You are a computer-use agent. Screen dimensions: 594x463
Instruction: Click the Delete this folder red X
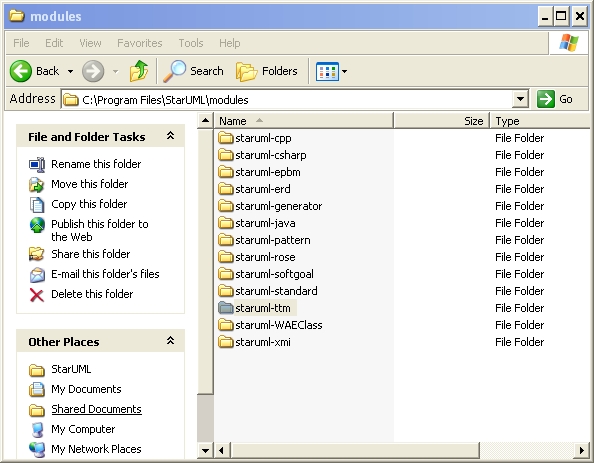click(x=37, y=294)
